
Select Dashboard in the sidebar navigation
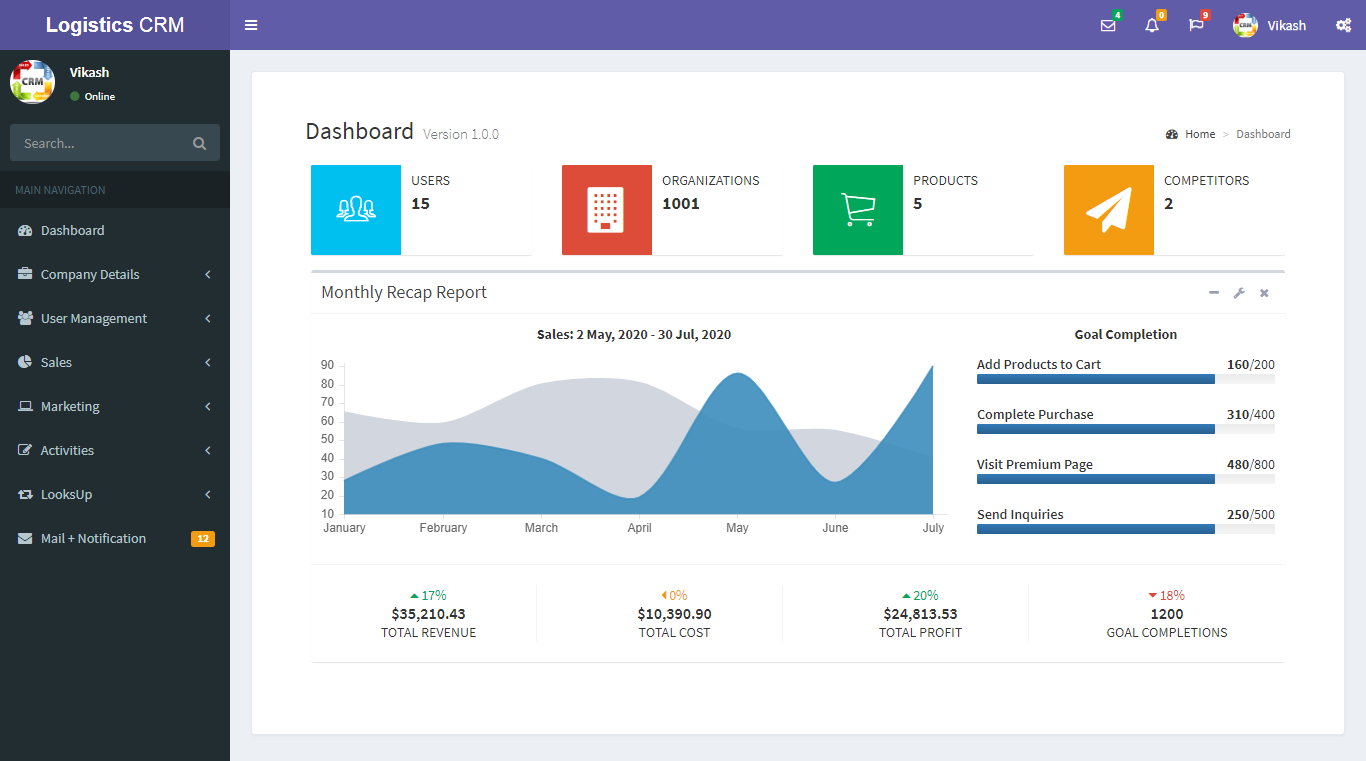pos(72,230)
